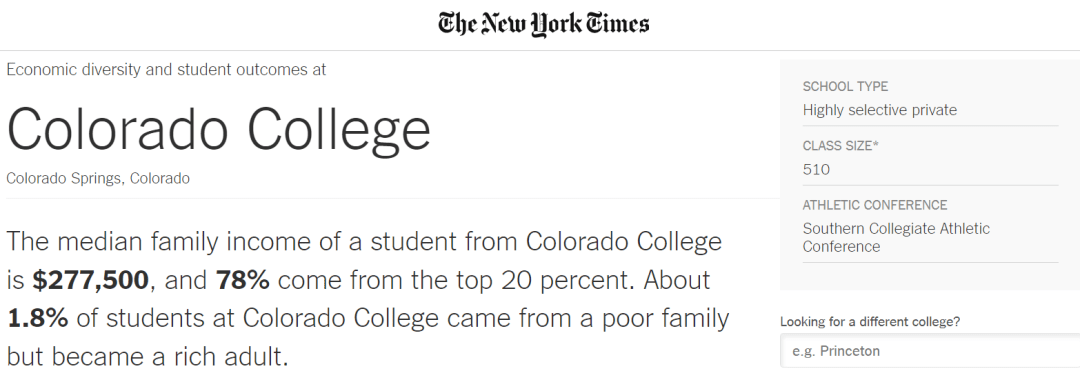Click the gray school info sidebar panel
1080x391 pixels.
(x=930, y=175)
